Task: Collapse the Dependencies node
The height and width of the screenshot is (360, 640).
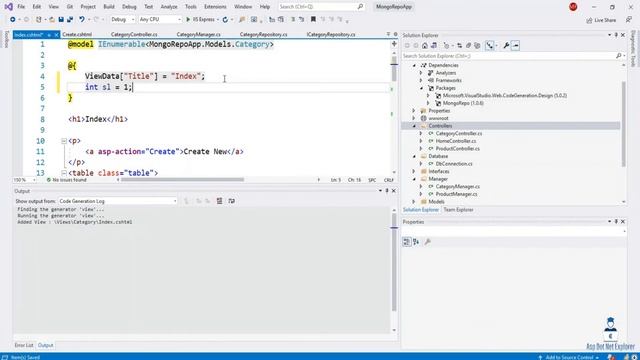Action: [x=414, y=65]
